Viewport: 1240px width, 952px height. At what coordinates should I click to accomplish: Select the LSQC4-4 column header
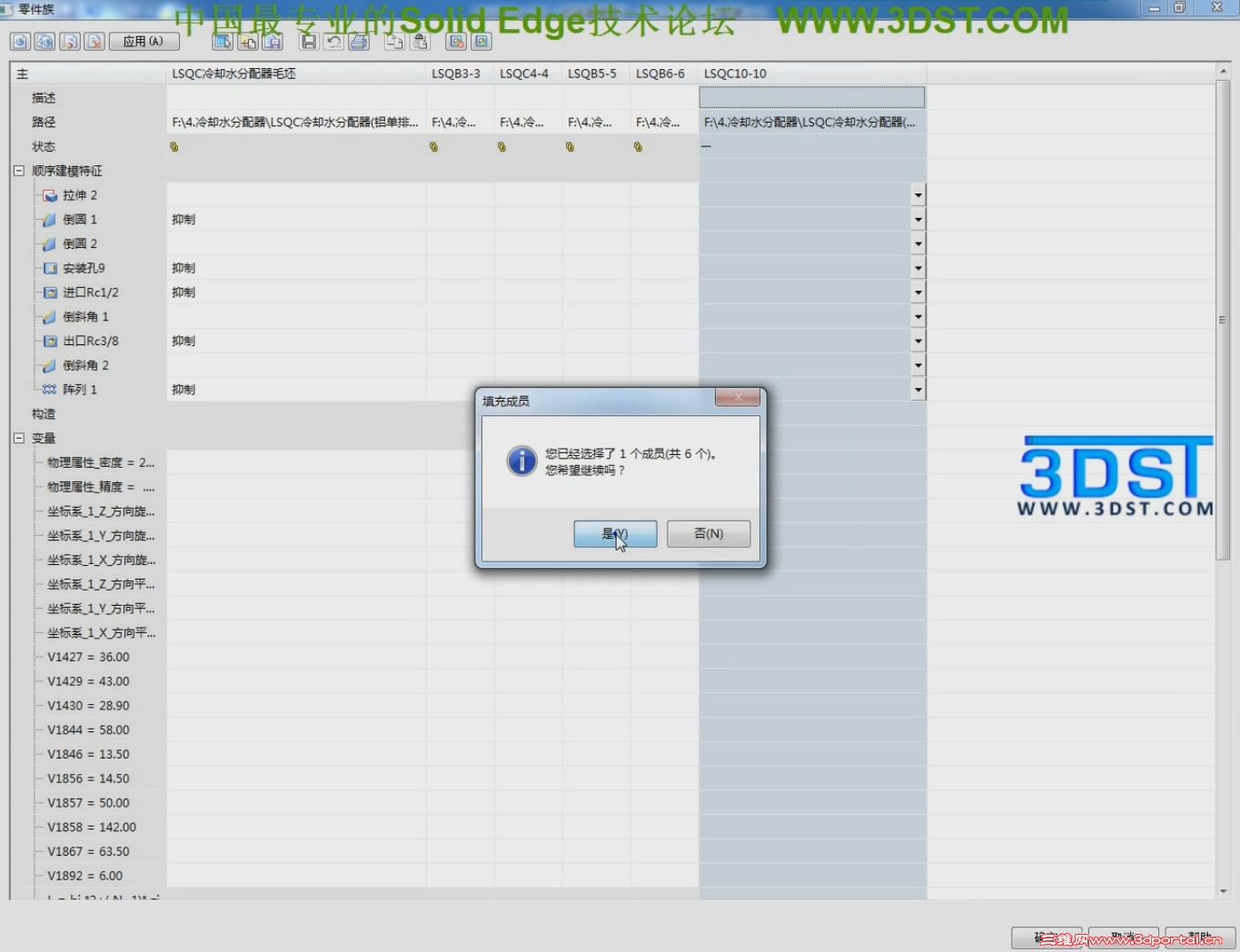point(529,74)
